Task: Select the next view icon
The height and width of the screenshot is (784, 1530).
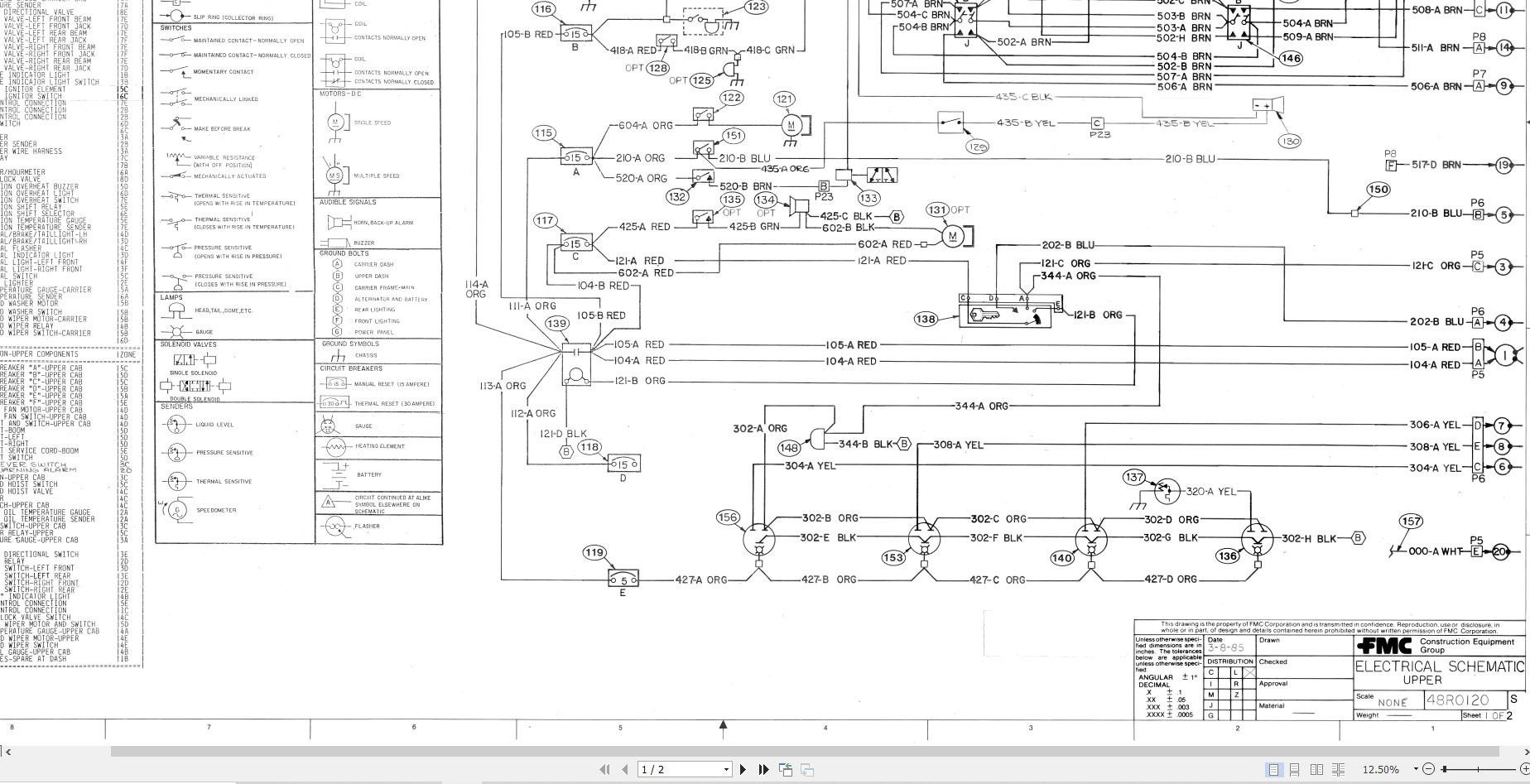Action: point(808,769)
